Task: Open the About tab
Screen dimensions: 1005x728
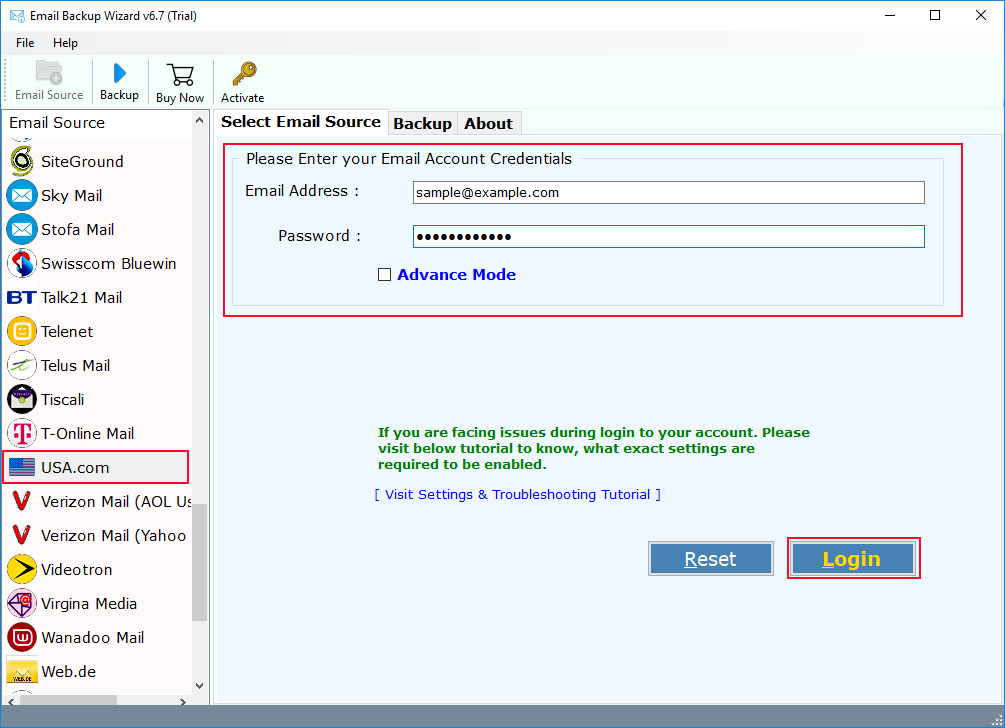Action: (x=488, y=124)
